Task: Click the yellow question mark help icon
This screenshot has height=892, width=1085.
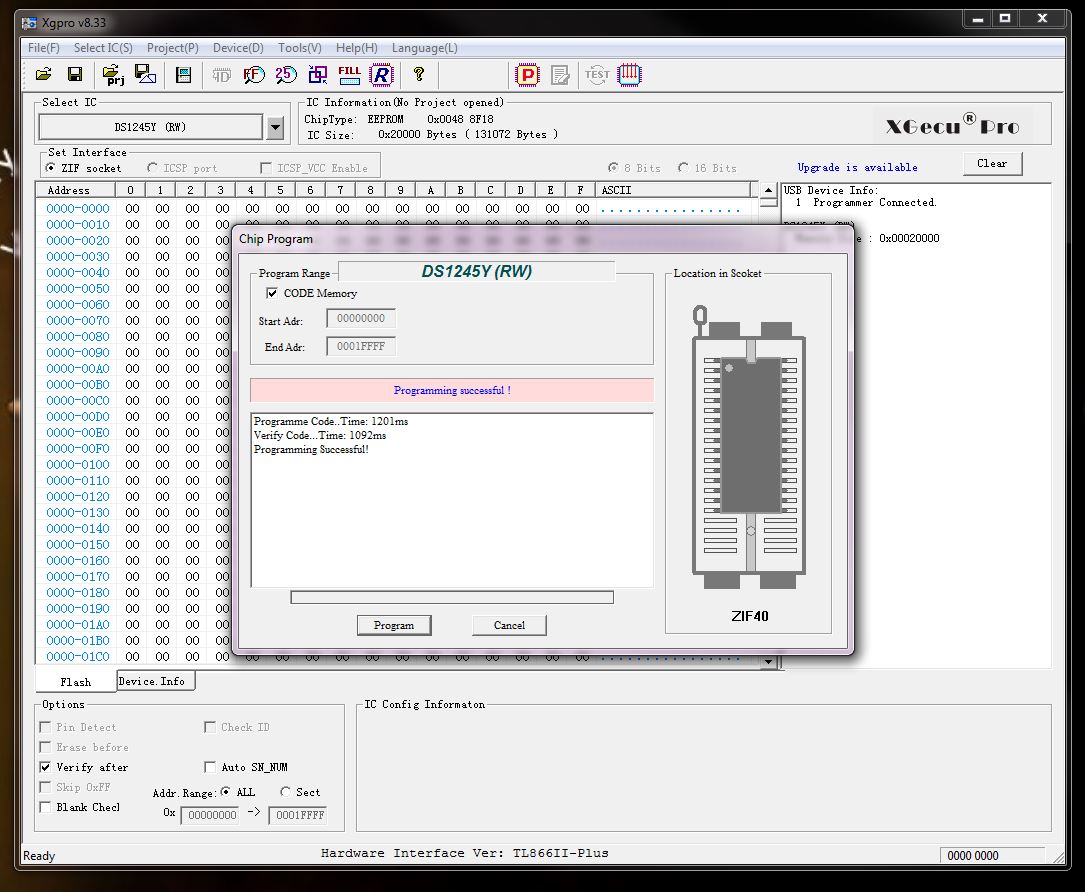Action: pos(419,74)
